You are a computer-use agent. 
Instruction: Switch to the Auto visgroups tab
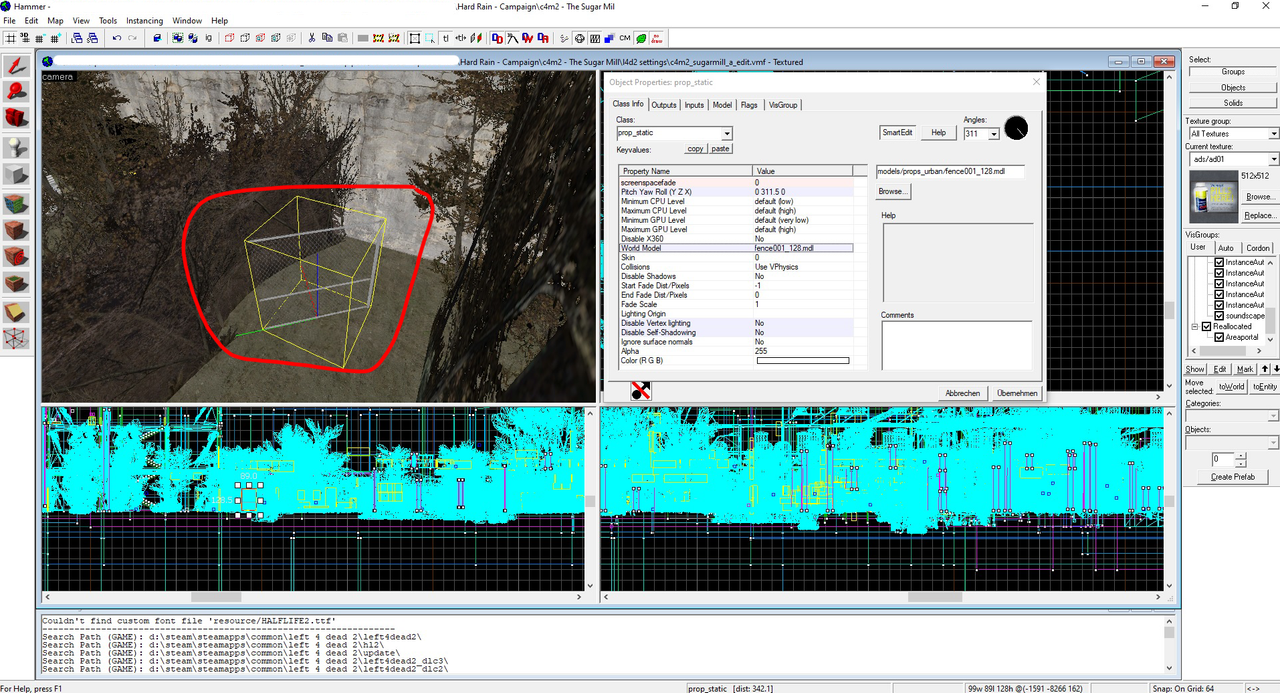click(1226, 248)
